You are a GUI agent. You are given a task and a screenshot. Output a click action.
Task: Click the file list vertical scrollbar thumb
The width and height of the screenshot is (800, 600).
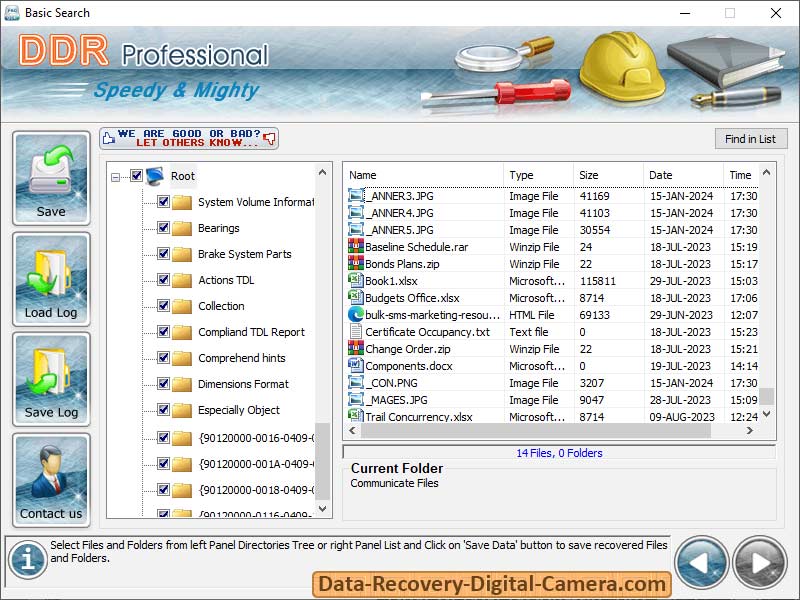(766, 396)
